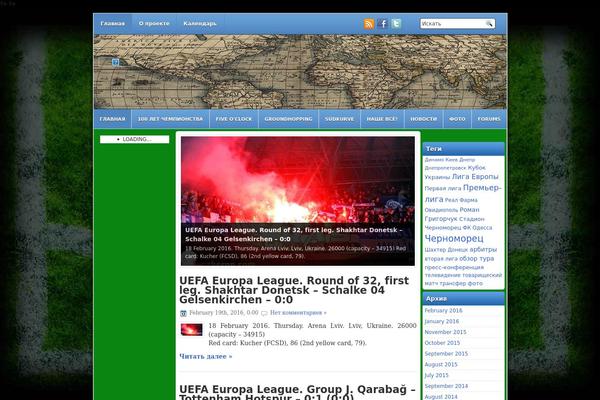Click the пресс-конференция tag
This screenshot has height=400, width=600.
454,268
